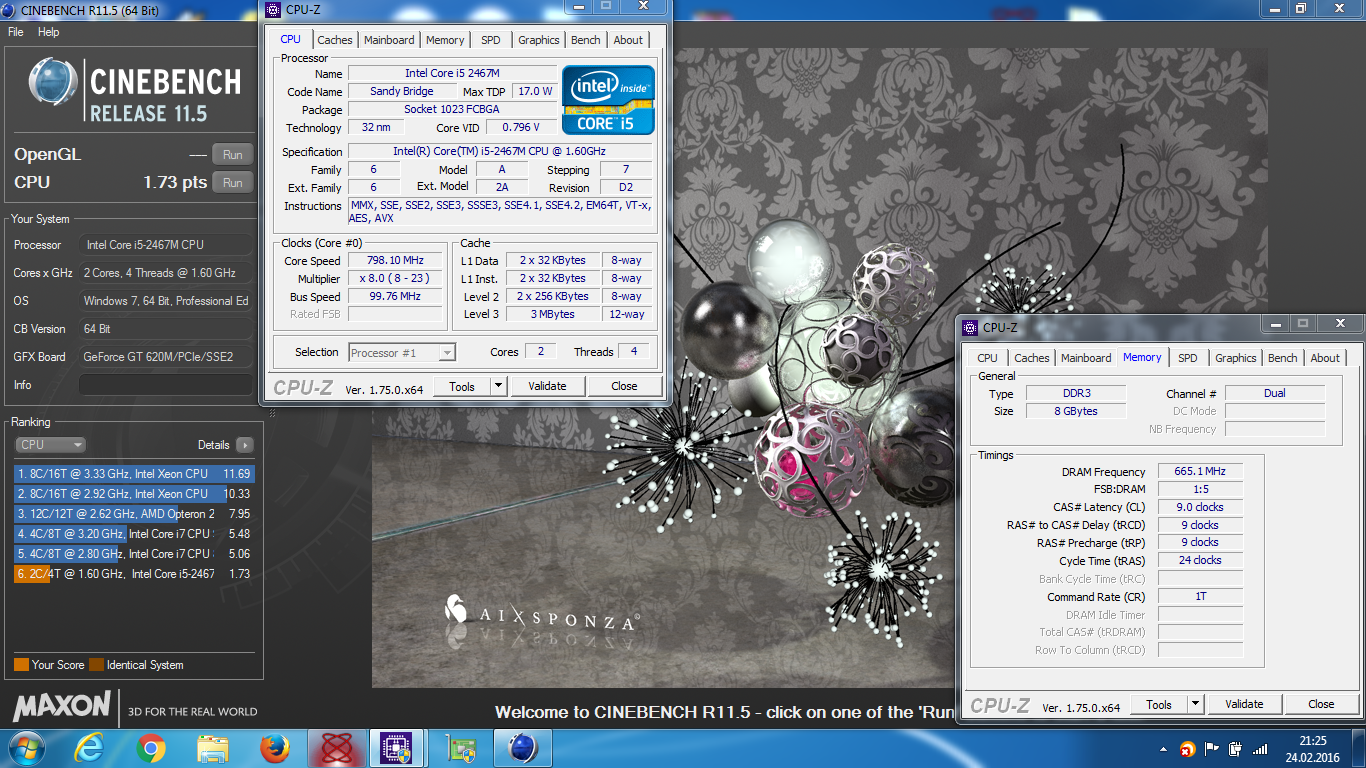Open Caches tab in CPU-Z Memory window

point(1031,358)
